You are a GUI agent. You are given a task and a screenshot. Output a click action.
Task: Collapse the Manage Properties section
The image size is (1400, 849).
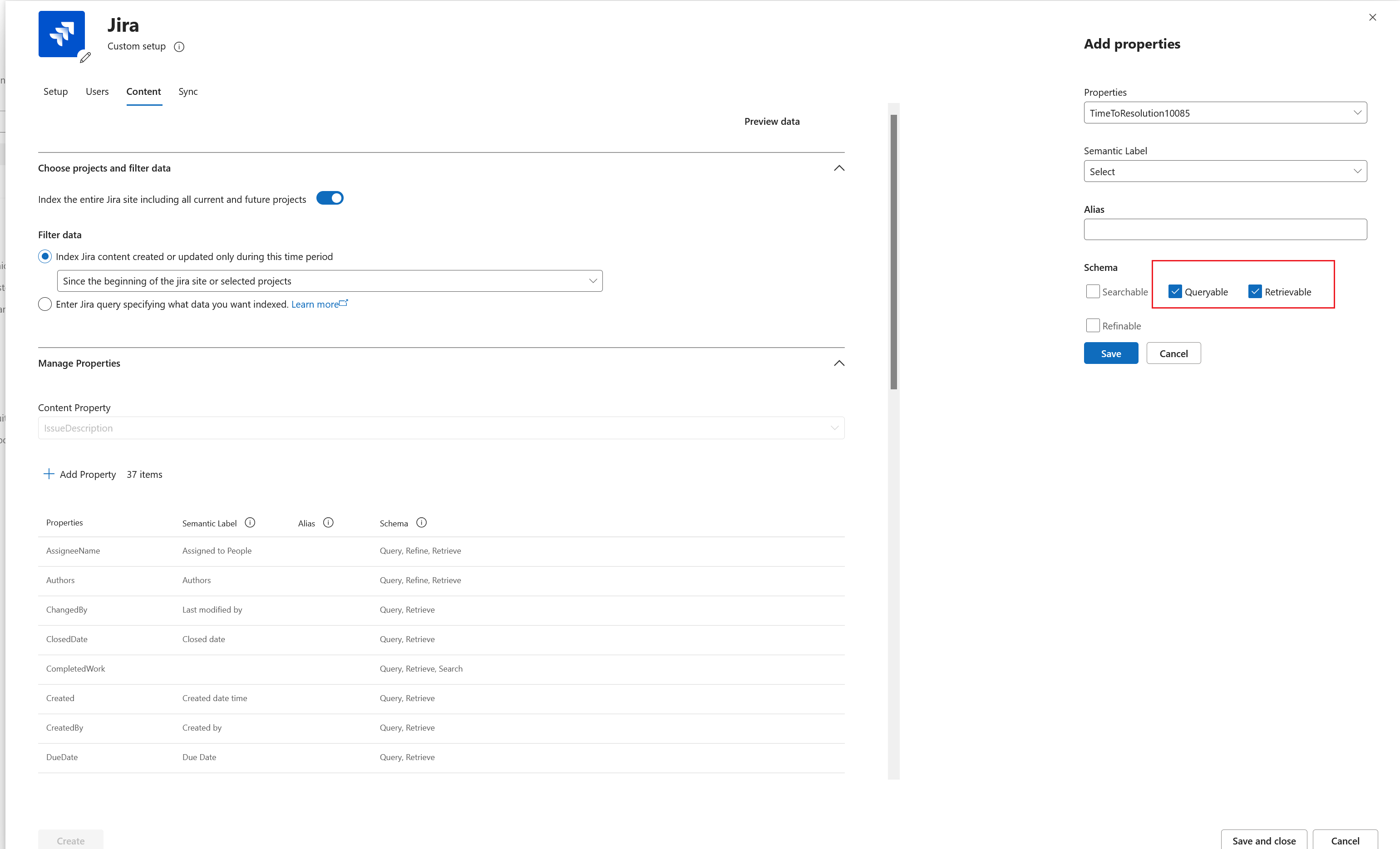tap(838, 363)
